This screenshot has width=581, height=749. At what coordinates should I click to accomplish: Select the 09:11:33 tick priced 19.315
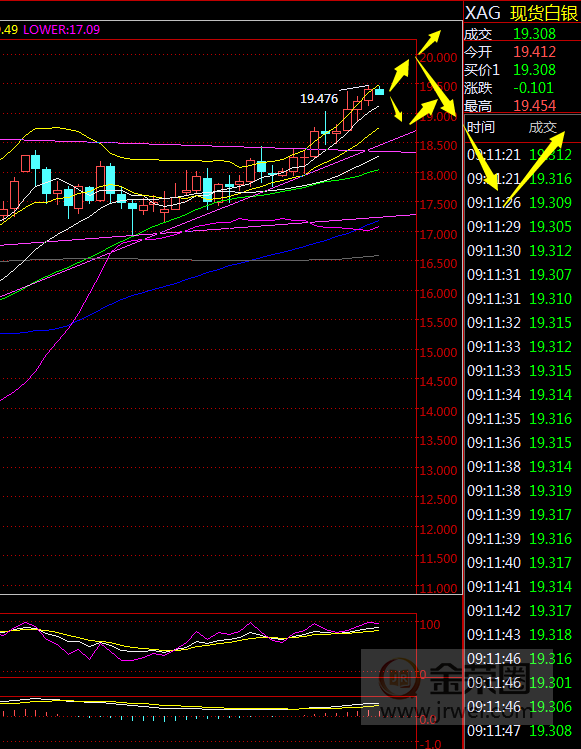pyautogui.click(x=519, y=371)
